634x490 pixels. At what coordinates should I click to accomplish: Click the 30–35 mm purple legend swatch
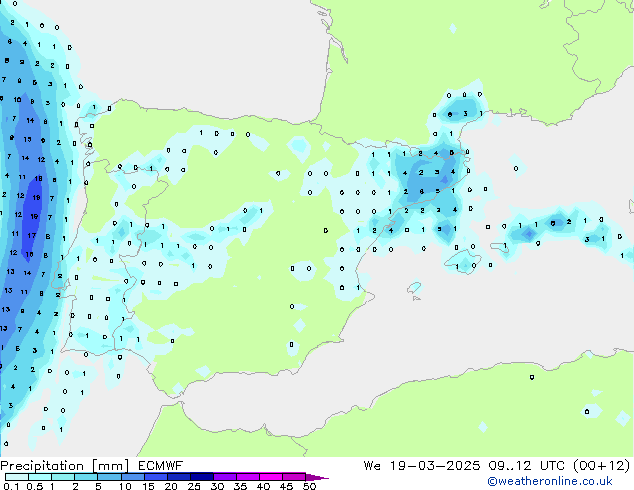coord(224,477)
